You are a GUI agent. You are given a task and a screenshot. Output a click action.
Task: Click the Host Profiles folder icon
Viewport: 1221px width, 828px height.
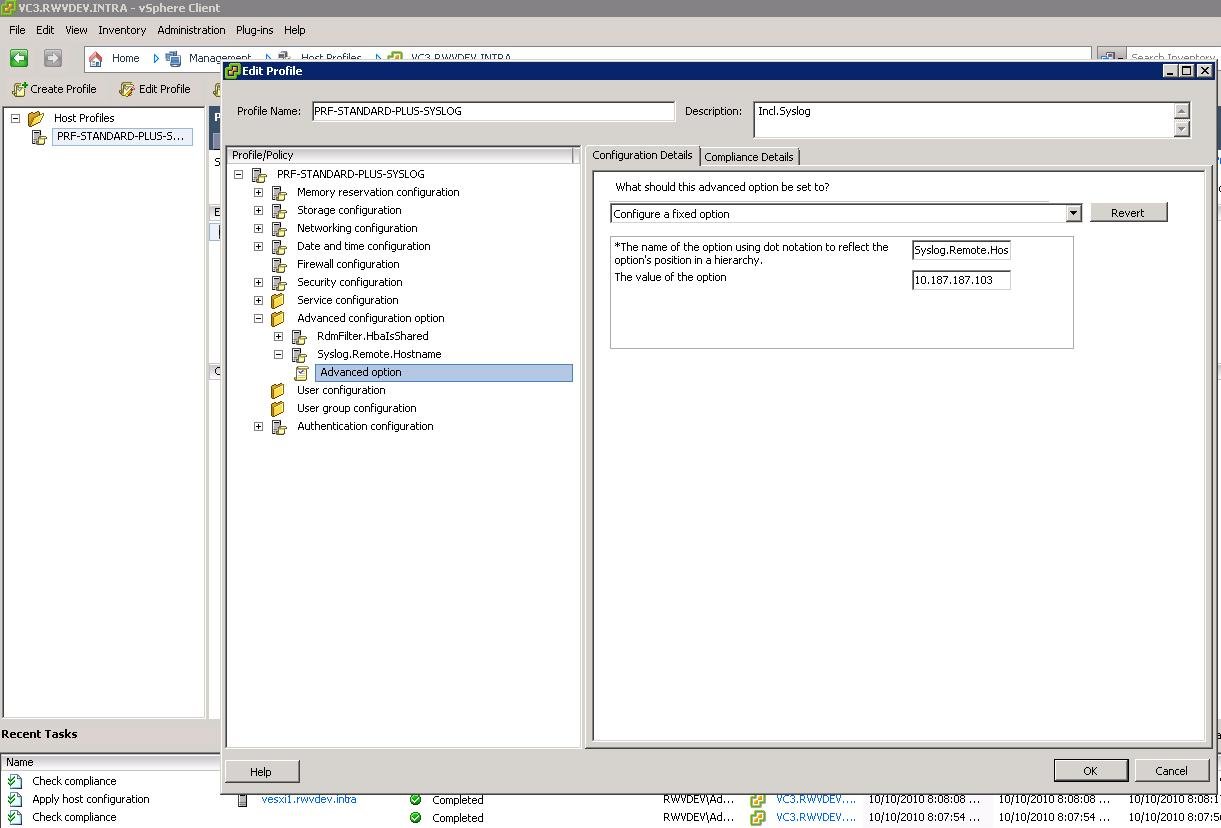(x=37, y=118)
